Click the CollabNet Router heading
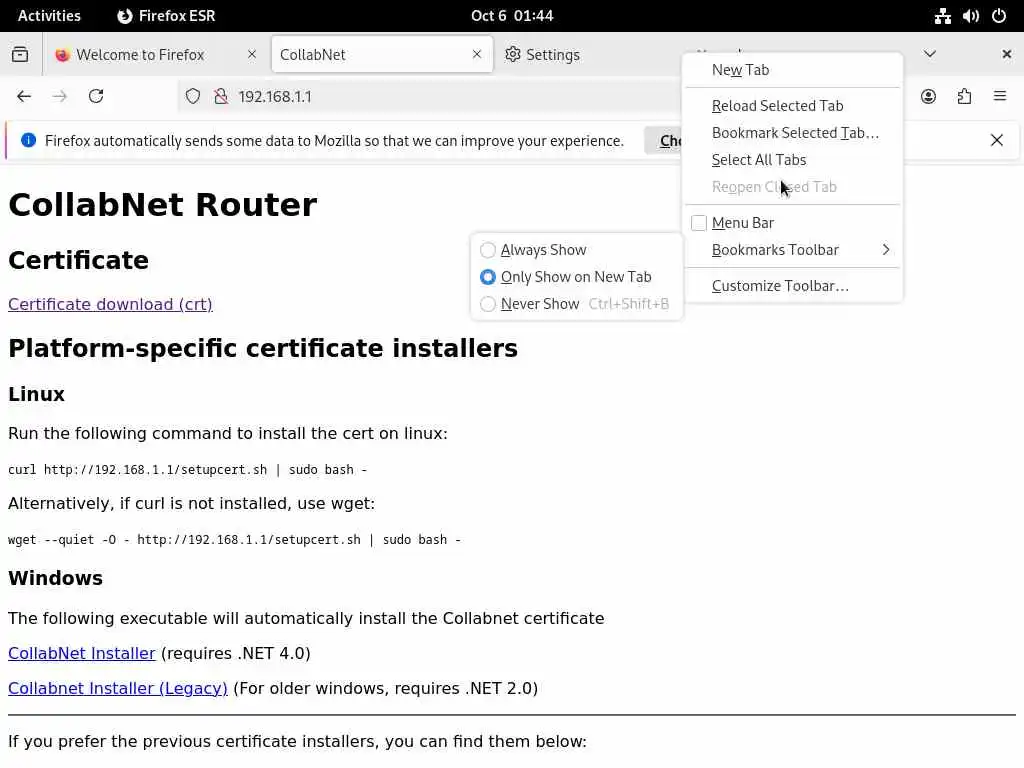 163,204
